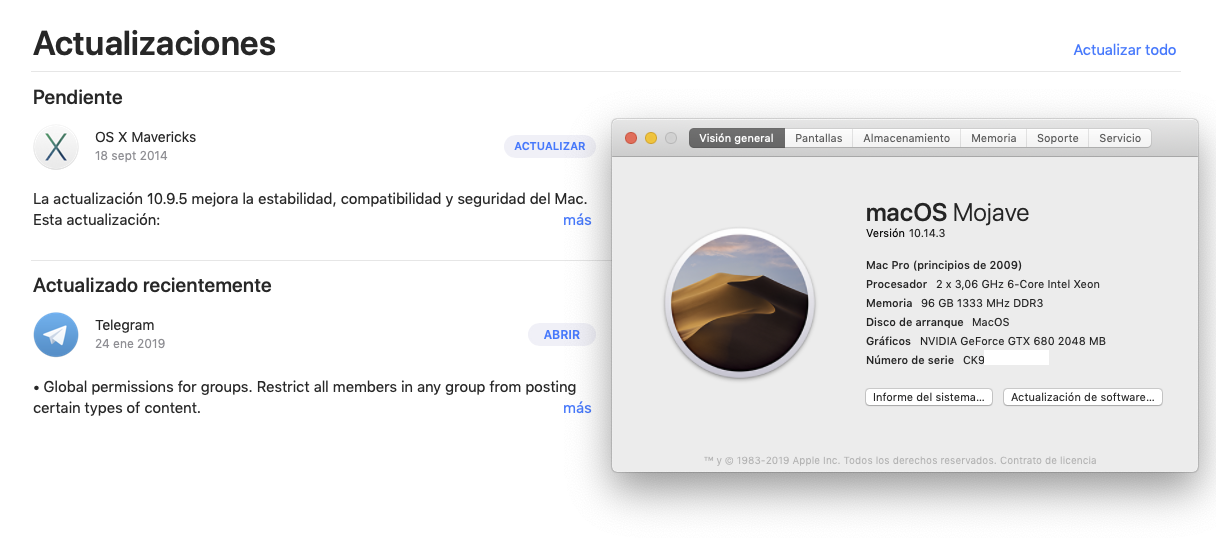Switch to the Pantallas tab
1216x548 pixels.
click(x=818, y=138)
